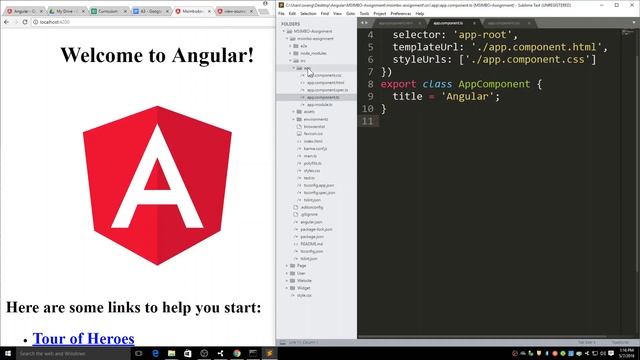Viewport: 640px width, 360px height.
Task: Open the Selection menu
Action: (308, 13)
